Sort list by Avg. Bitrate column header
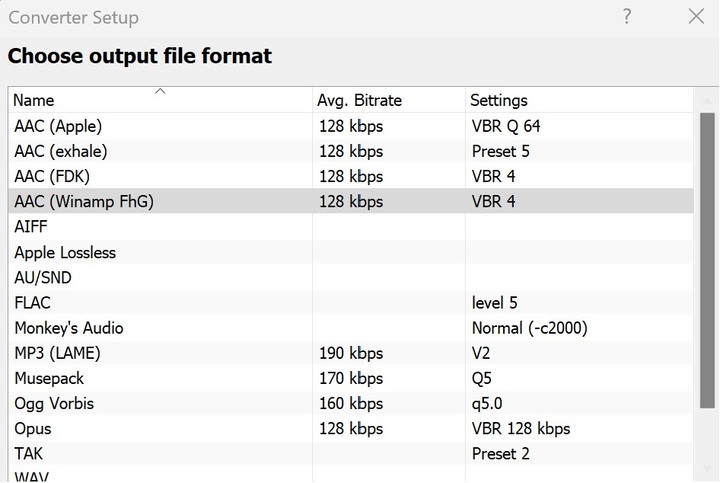This screenshot has width=720, height=483. click(x=388, y=100)
